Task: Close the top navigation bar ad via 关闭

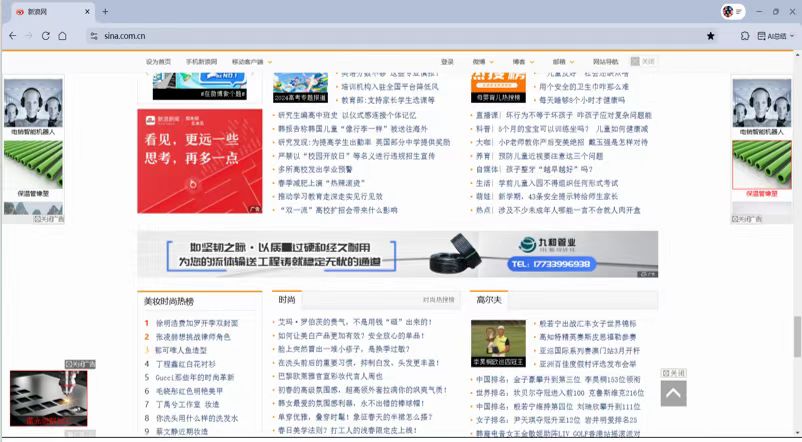Action: coord(643,61)
